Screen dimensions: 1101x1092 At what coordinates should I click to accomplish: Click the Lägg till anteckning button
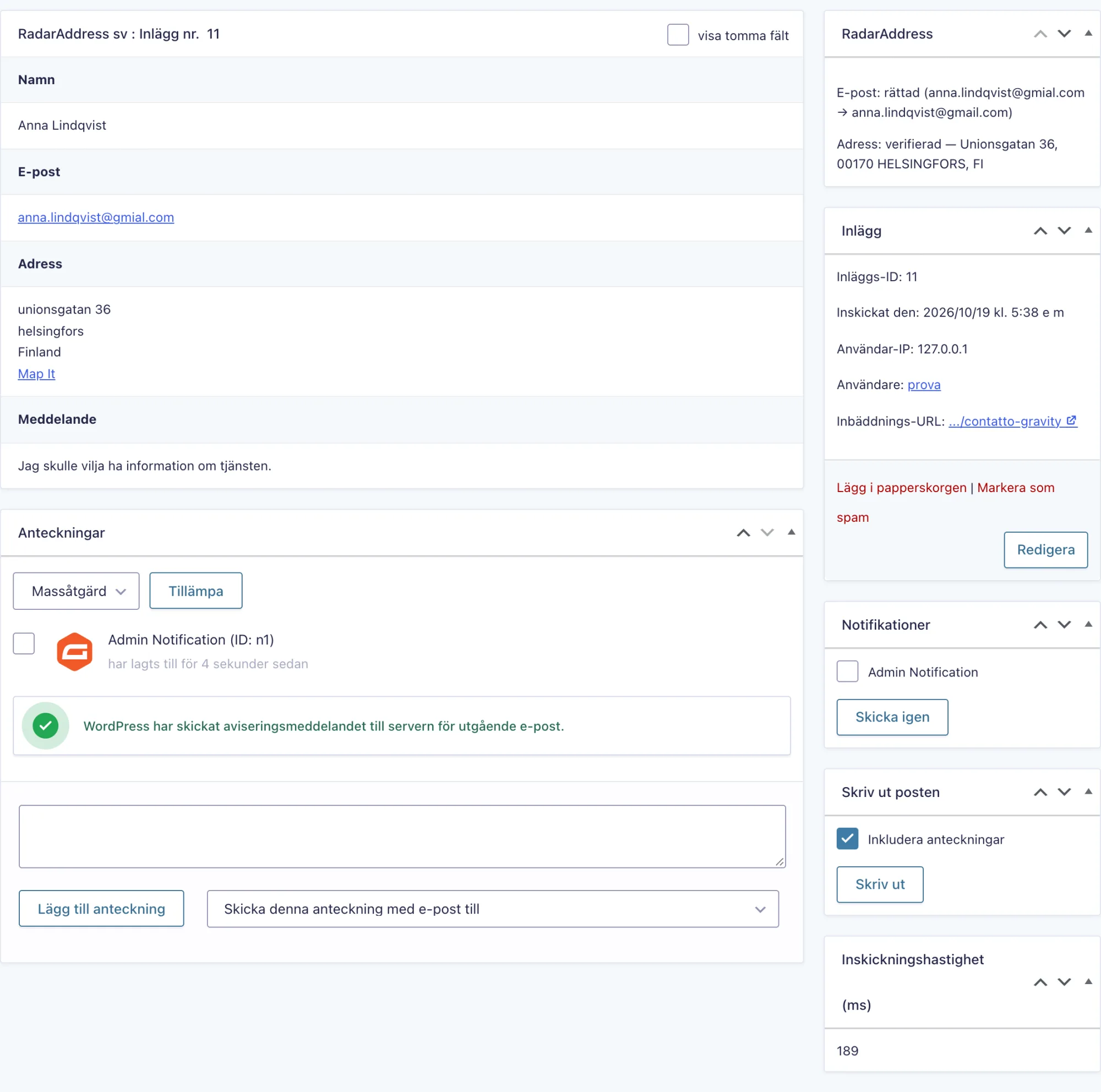[x=101, y=909]
